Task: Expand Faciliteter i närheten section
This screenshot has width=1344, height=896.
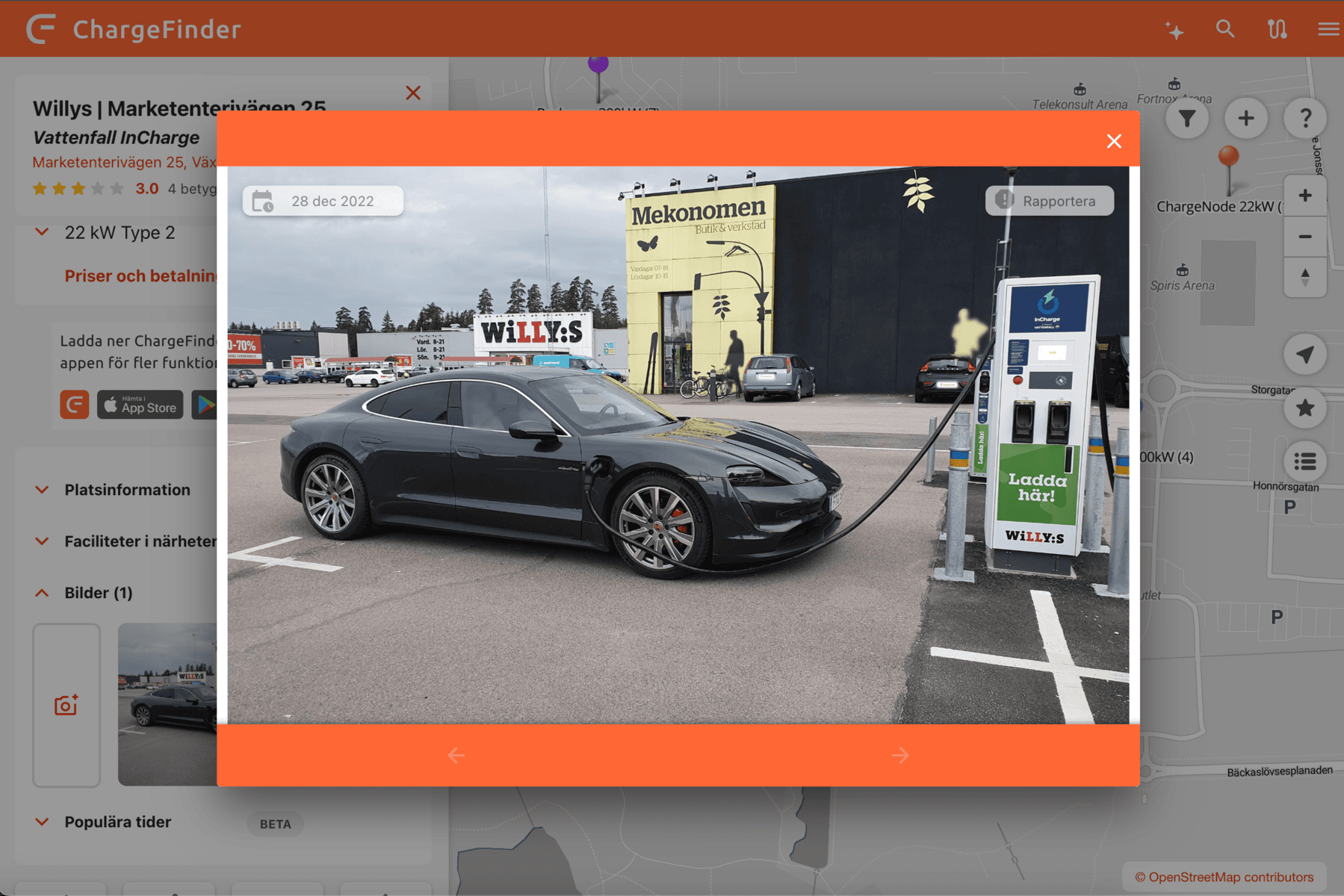Action: pos(140,541)
